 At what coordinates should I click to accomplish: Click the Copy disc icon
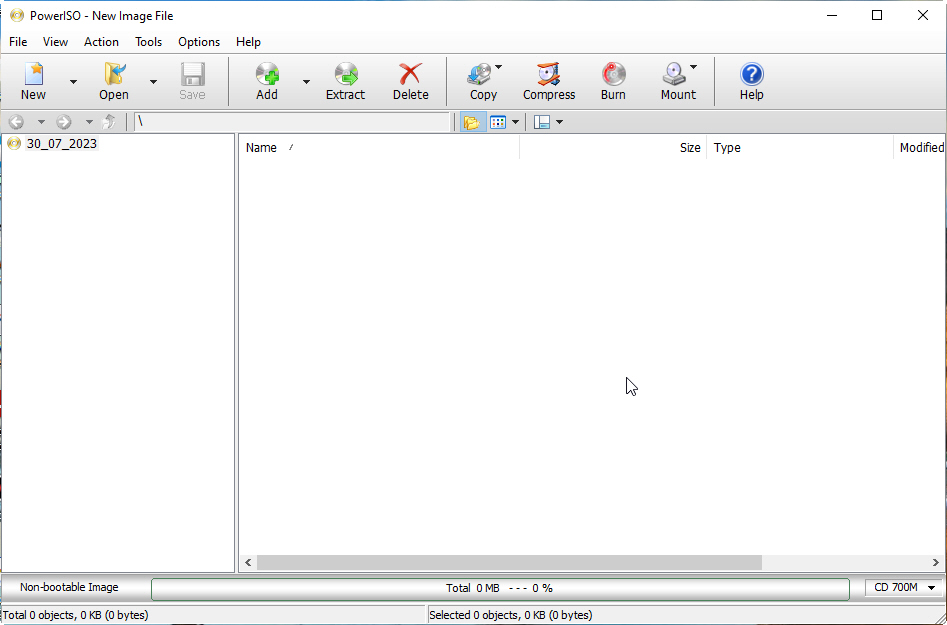click(x=480, y=74)
